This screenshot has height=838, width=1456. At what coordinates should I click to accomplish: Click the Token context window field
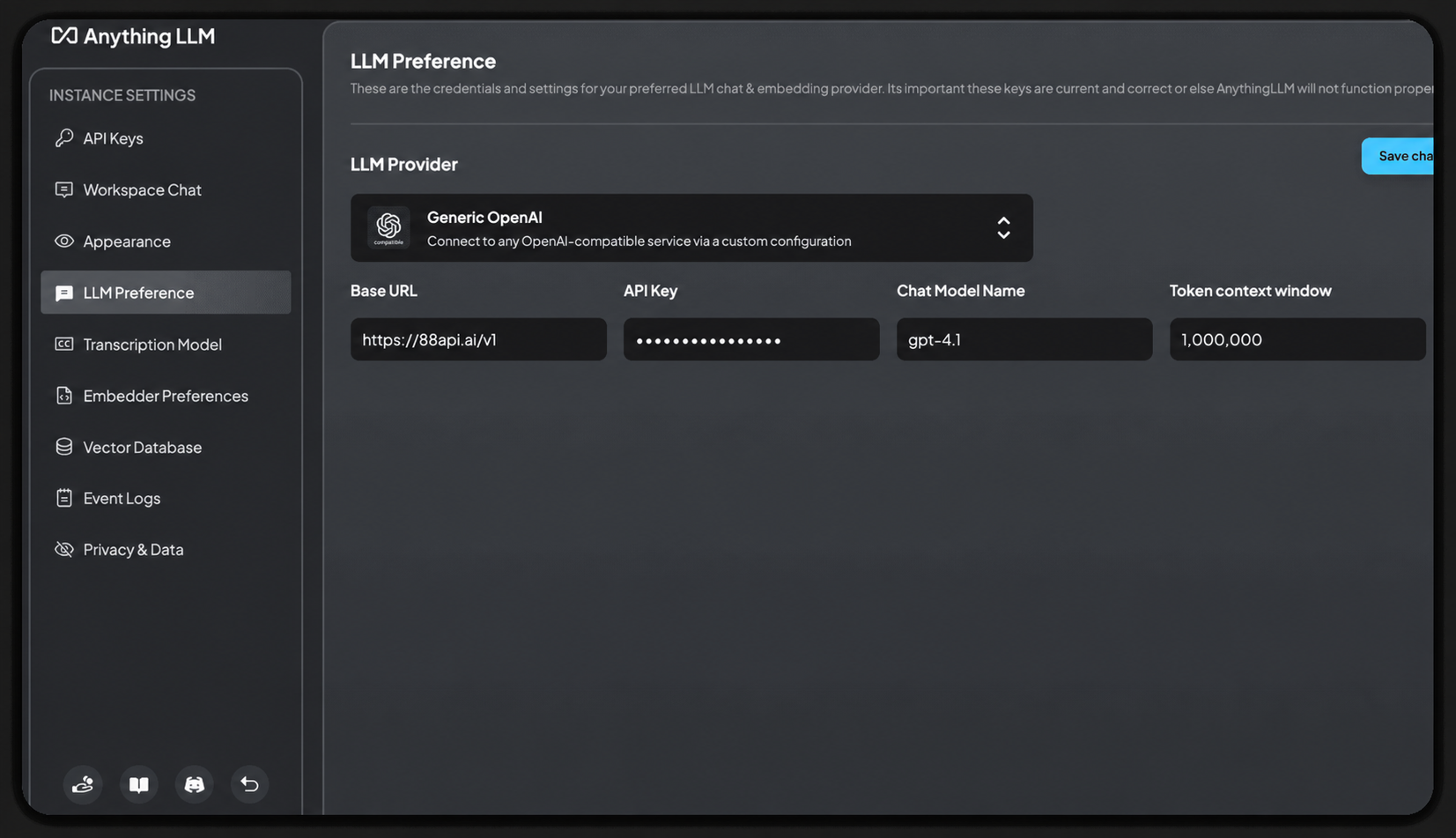(x=1297, y=339)
